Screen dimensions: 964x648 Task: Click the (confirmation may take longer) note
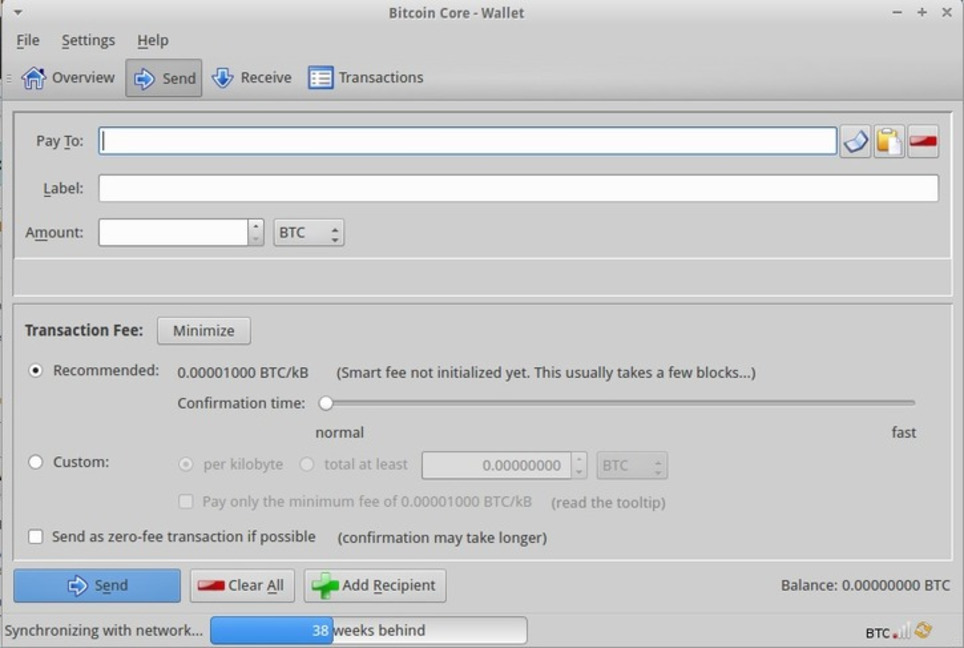442,538
